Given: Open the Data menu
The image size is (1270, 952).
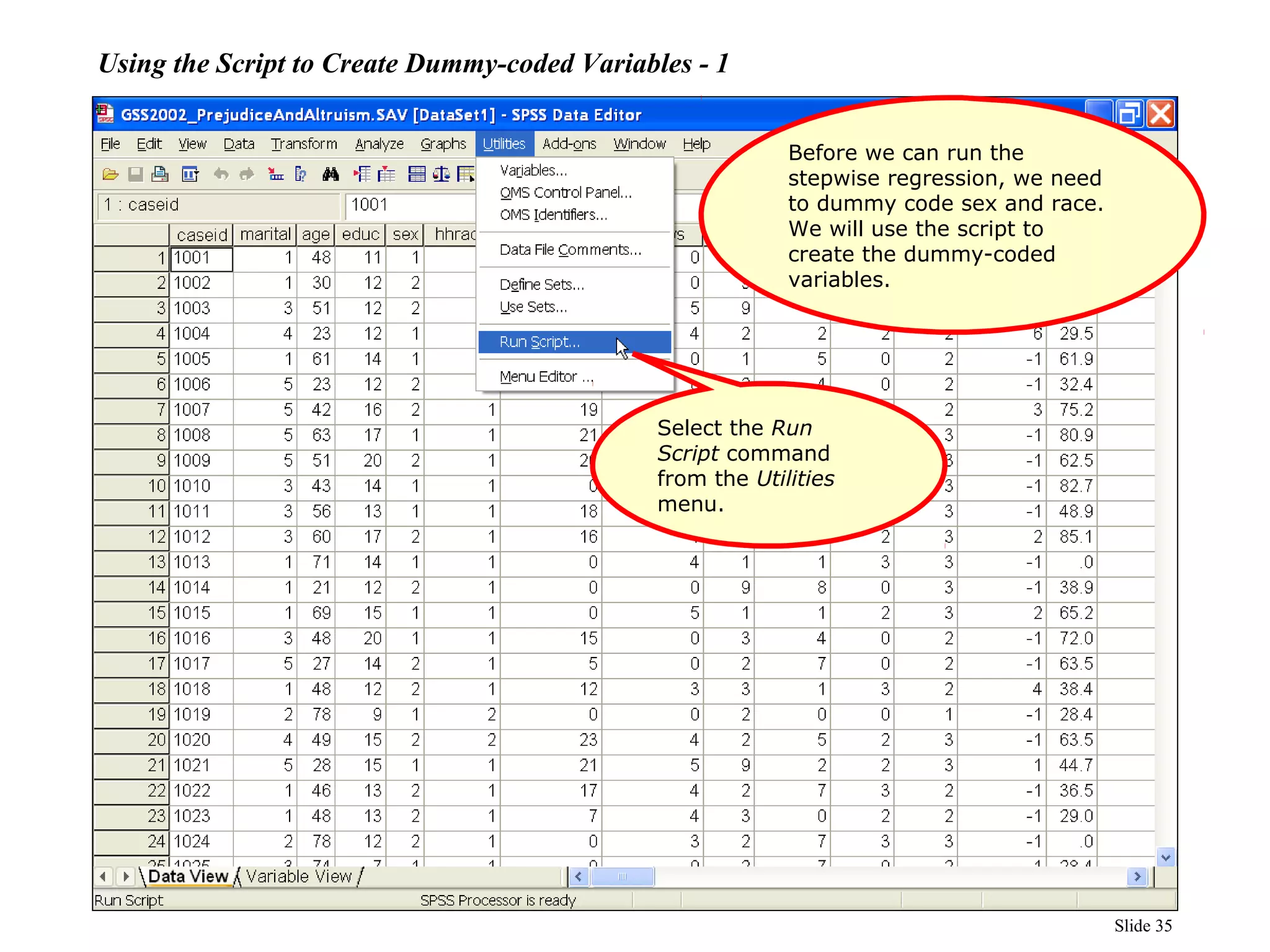Looking at the screenshot, I should tap(239, 144).
